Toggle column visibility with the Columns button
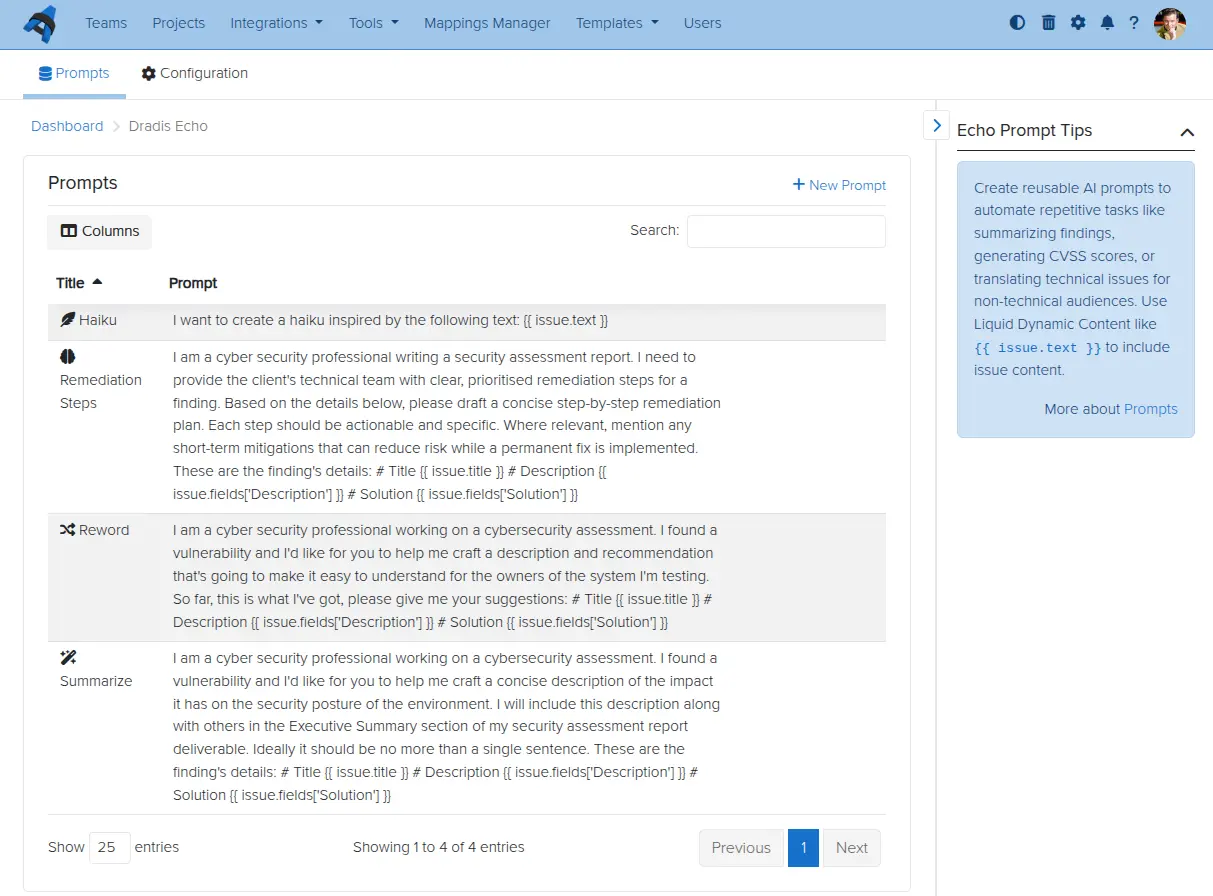 [99, 231]
